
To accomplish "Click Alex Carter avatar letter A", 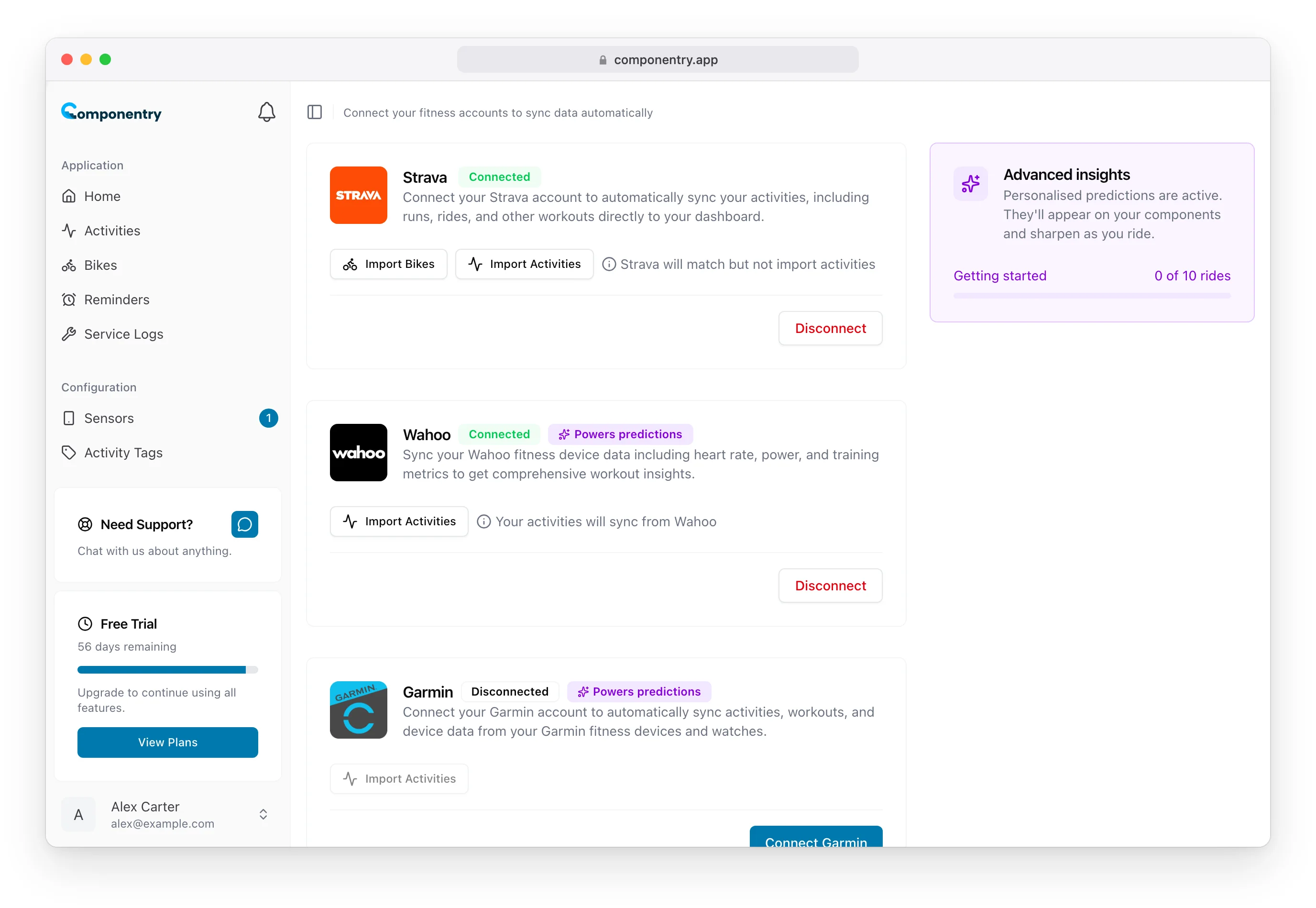I will (78, 815).
